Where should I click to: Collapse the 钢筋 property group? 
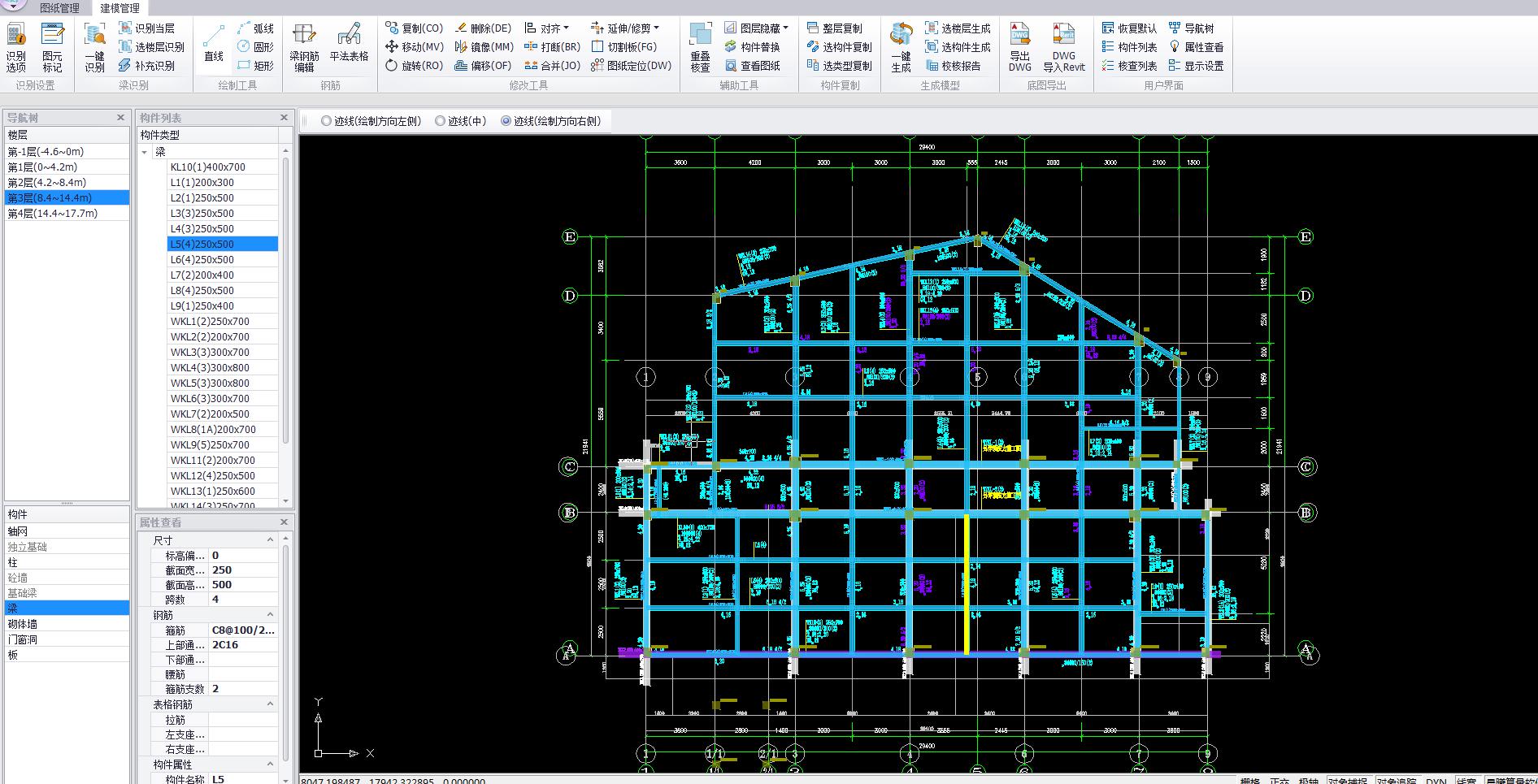[271, 615]
